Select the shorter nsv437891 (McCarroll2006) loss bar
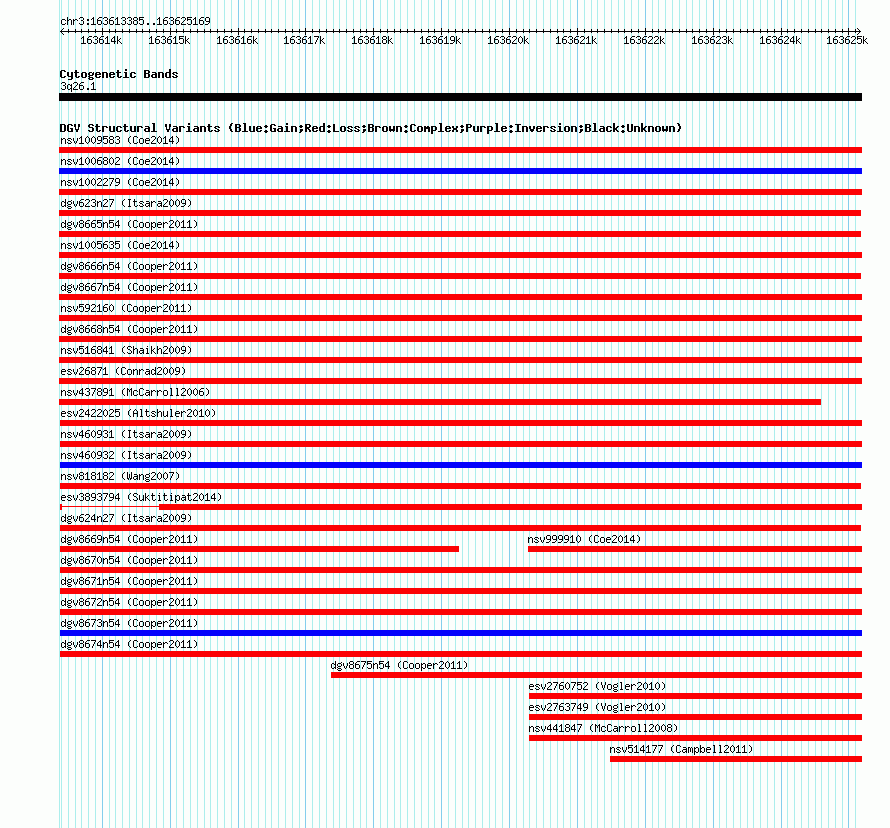 pos(440,402)
